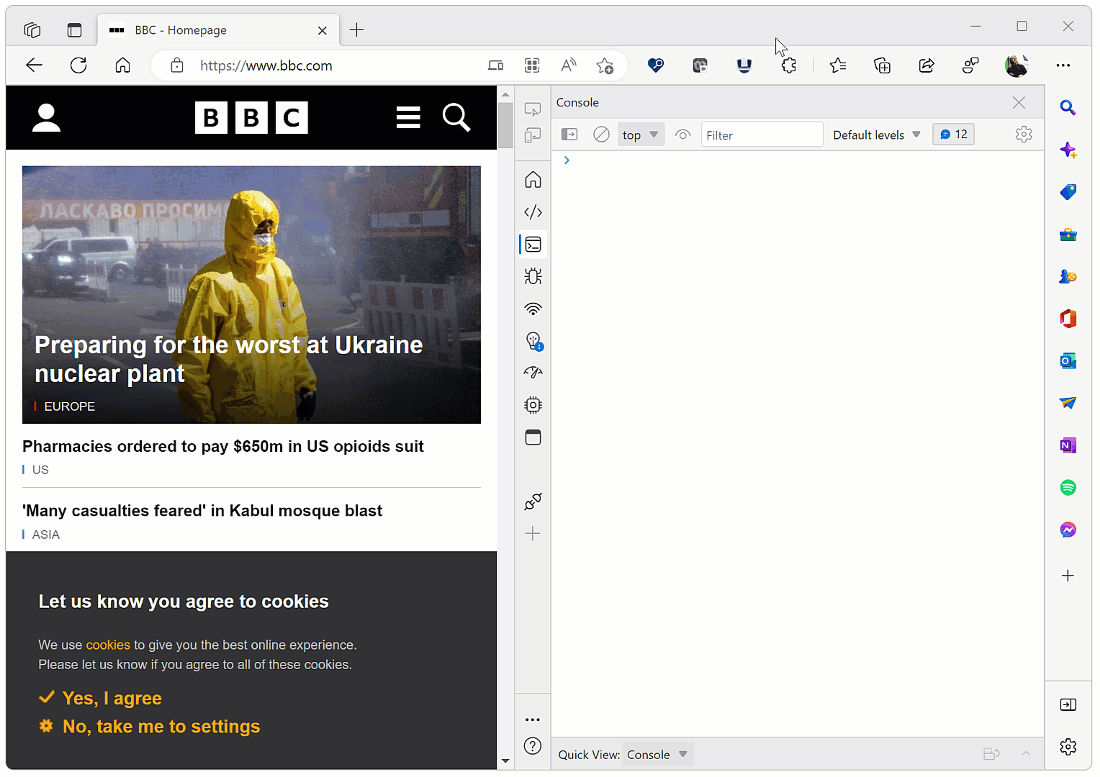Open the Performance gauge tool
The width and height of the screenshot is (1100, 777).
tap(533, 372)
